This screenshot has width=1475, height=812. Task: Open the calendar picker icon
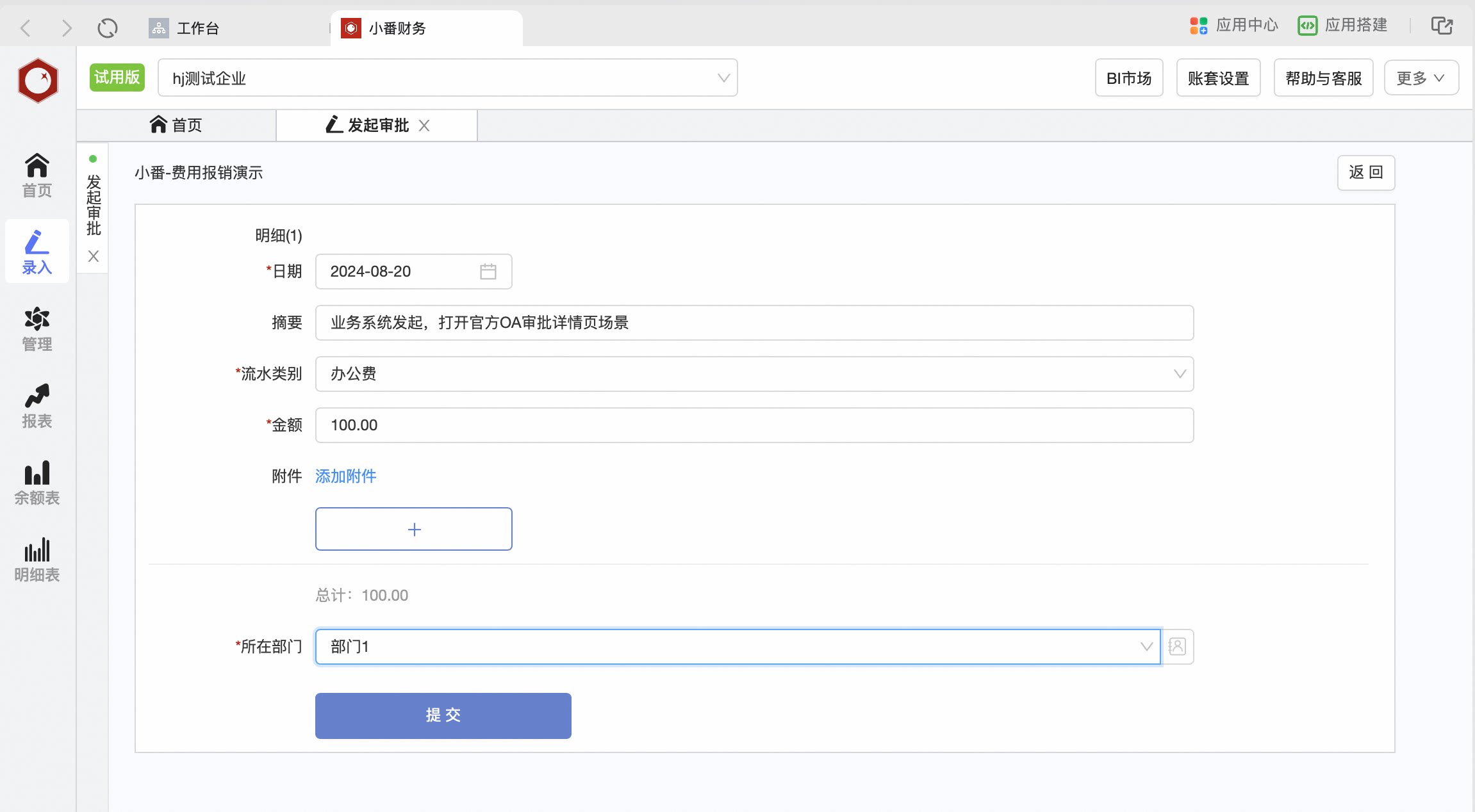click(x=488, y=272)
